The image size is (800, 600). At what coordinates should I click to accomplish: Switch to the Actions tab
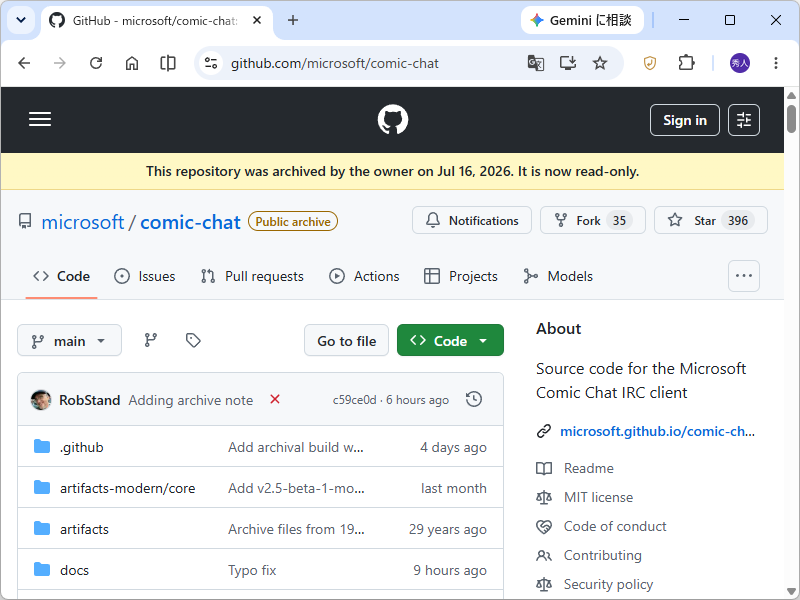click(364, 276)
